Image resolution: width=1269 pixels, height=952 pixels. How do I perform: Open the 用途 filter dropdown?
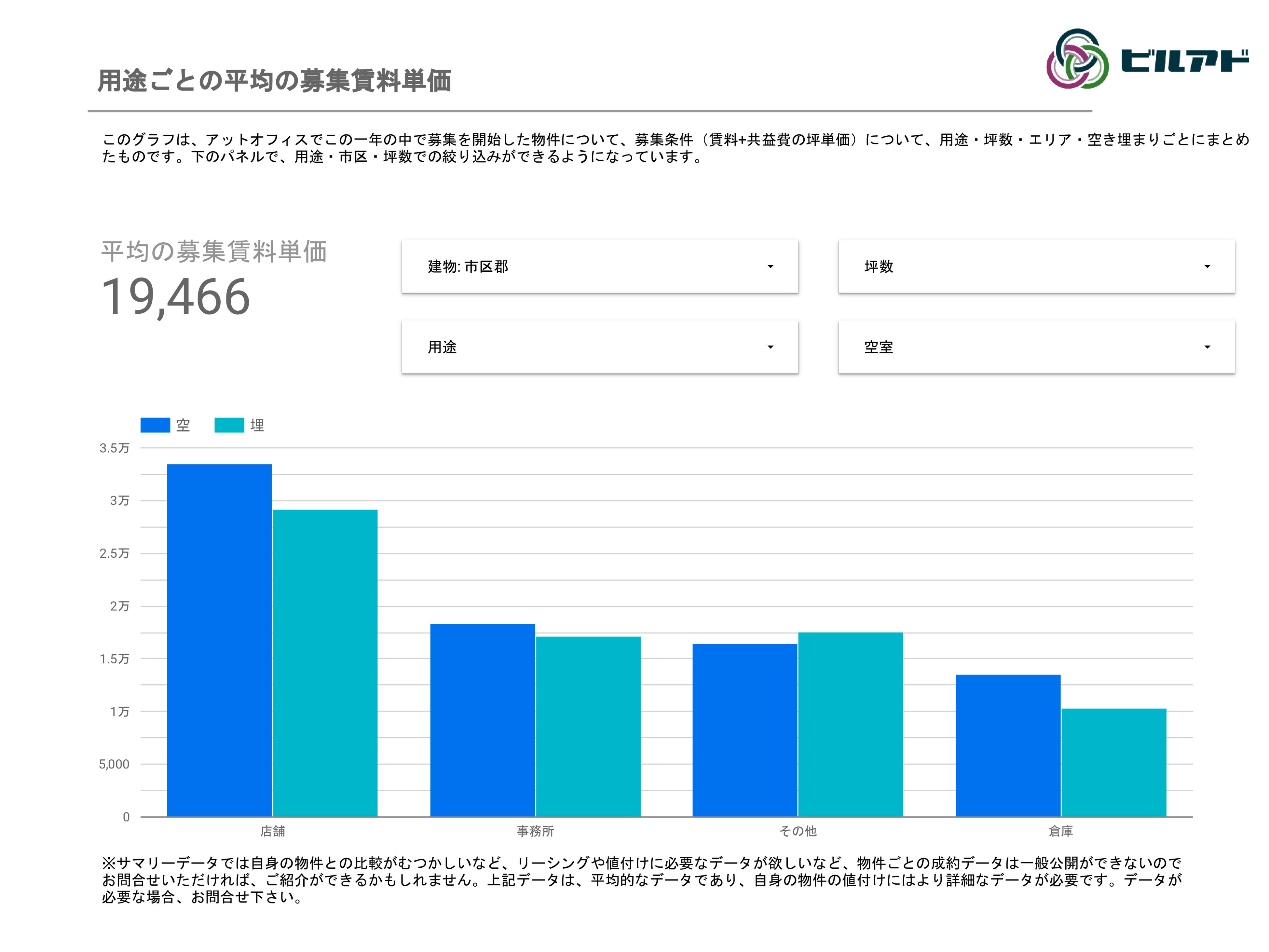[x=599, y=347]
